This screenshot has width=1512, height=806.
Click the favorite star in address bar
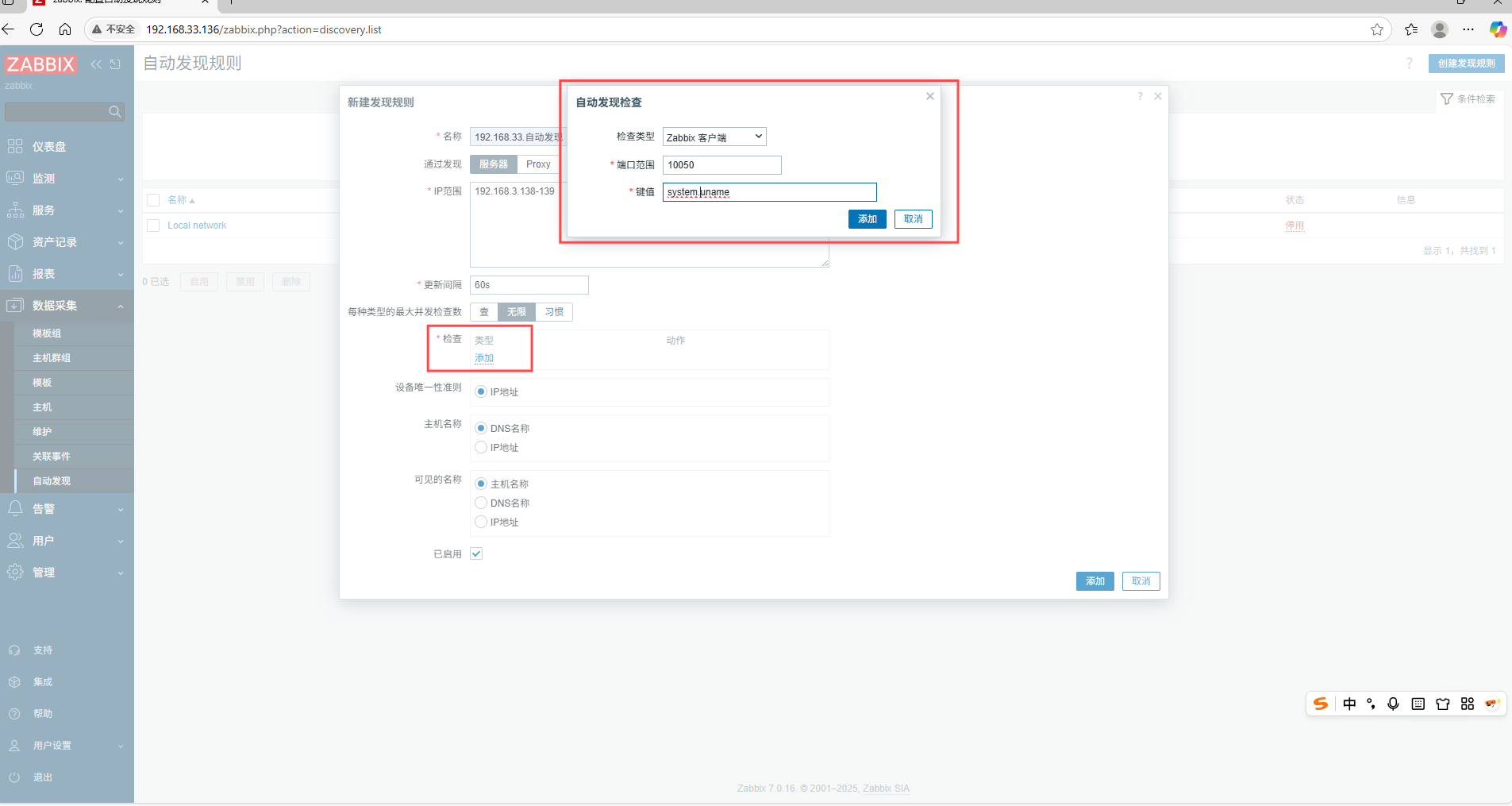pyautogui.click(x=1377, y=29)
